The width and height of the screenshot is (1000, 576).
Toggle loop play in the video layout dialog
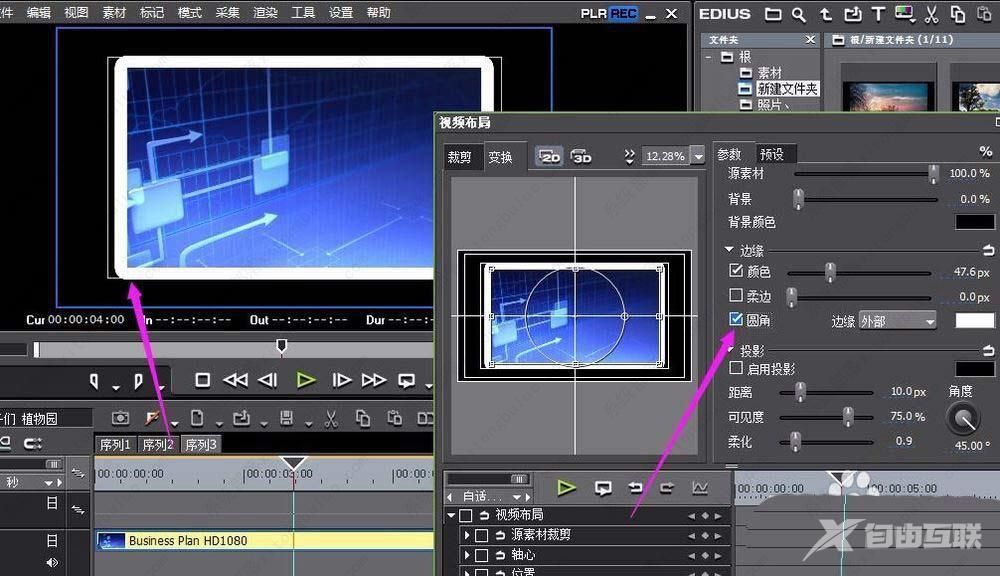point(603,489)
